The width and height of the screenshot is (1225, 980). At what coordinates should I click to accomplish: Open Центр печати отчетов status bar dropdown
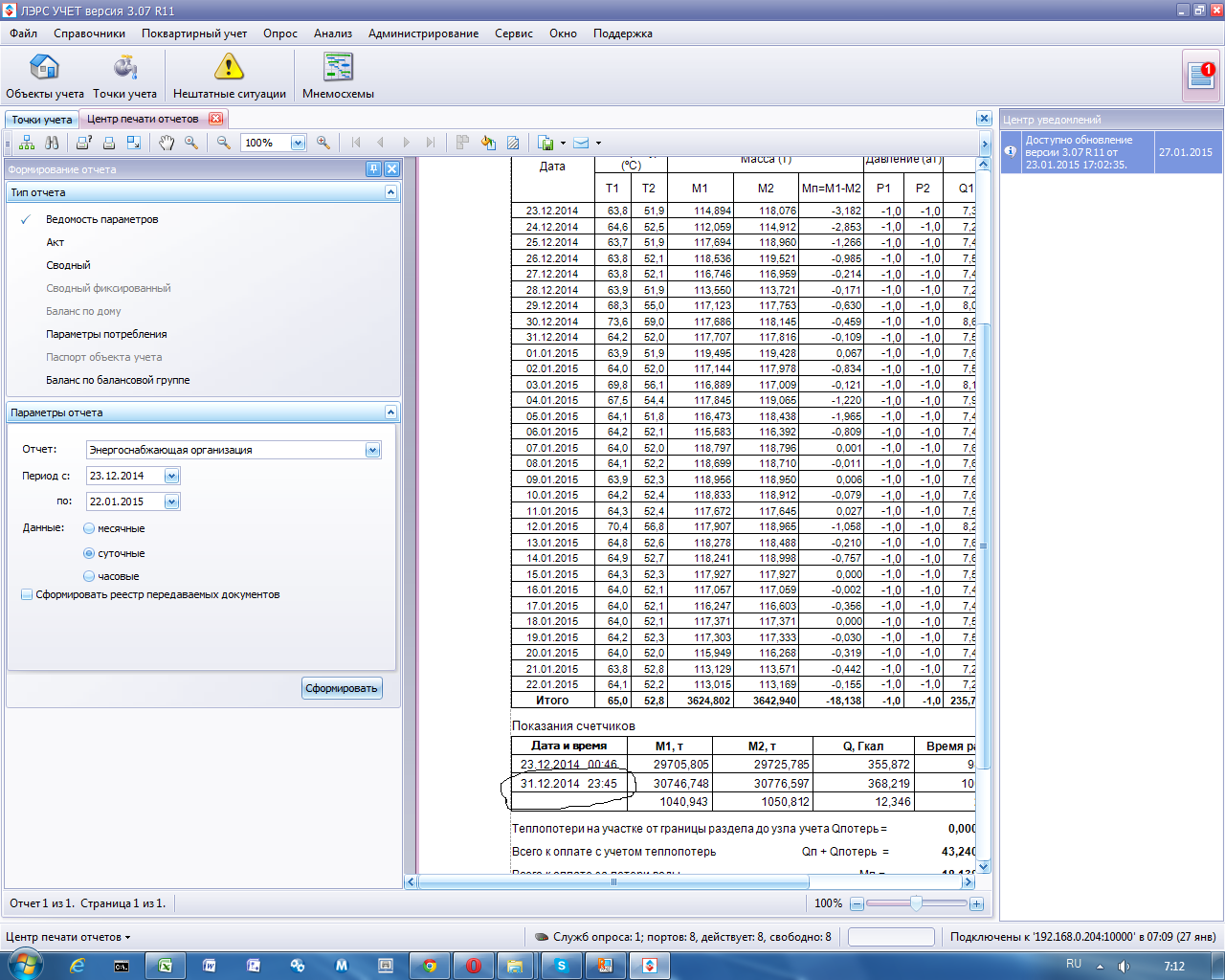[x=68, y=937]
